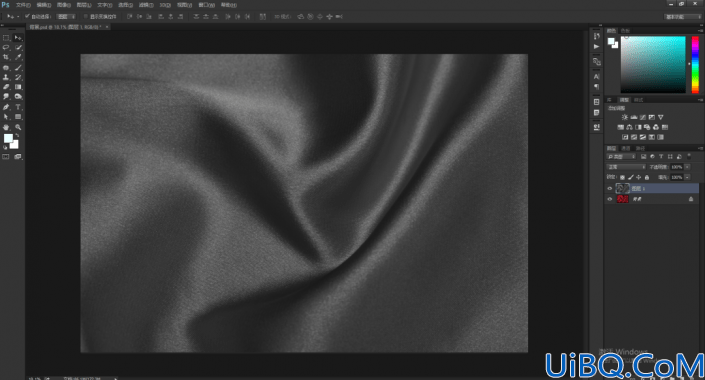
Task: Select the Rectangular Marquee tool
Action: tap(6, 38)
